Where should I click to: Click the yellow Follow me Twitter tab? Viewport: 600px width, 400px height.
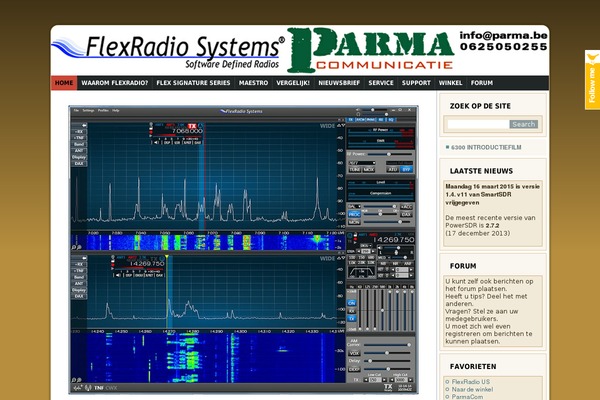592,80
